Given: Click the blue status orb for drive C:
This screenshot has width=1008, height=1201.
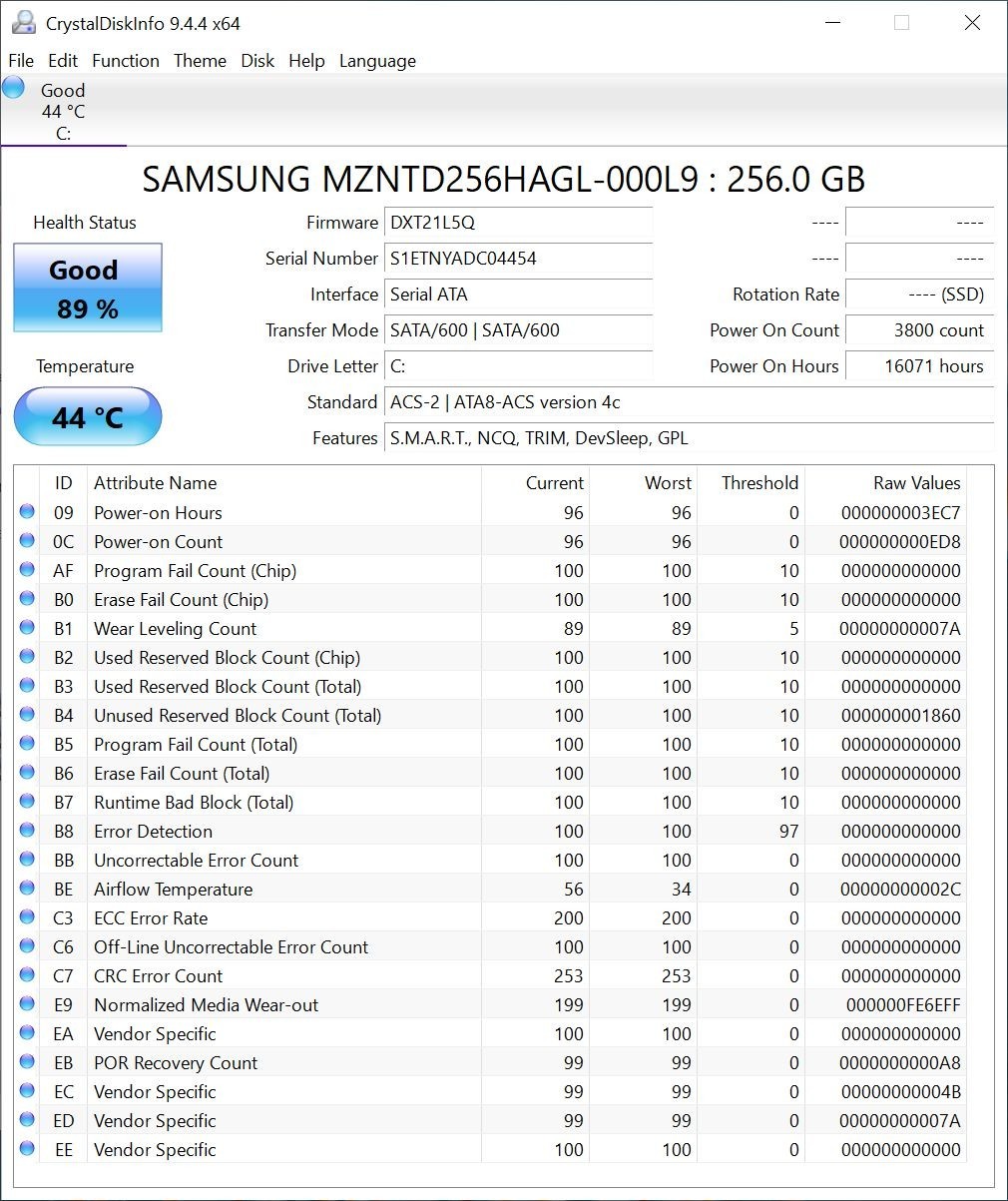Looking at the screenshot, I should tap(13, 87).
